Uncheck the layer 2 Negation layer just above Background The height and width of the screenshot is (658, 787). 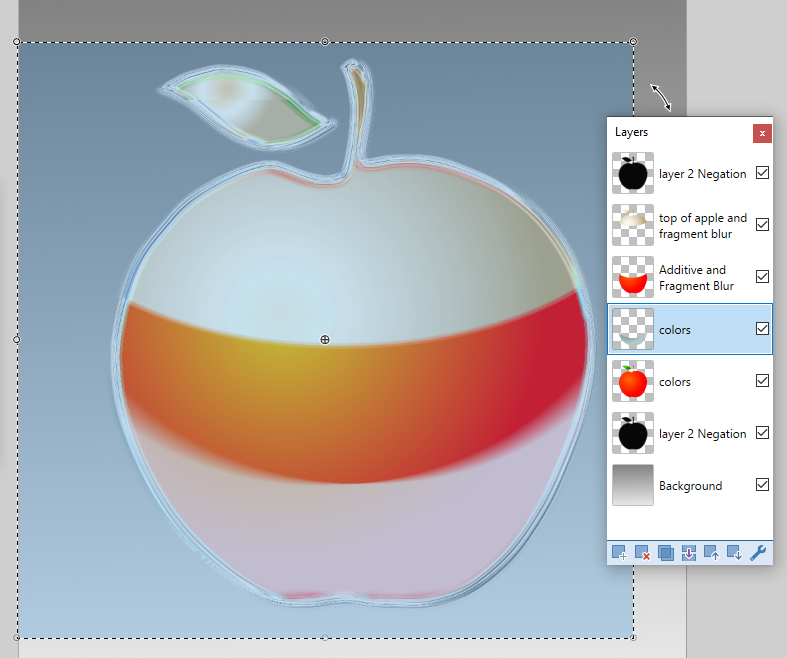pyautogui.click(x=762, y=433)
